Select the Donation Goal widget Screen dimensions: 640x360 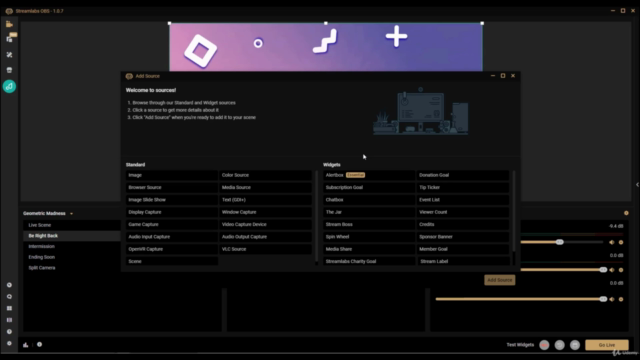point(463,175)
